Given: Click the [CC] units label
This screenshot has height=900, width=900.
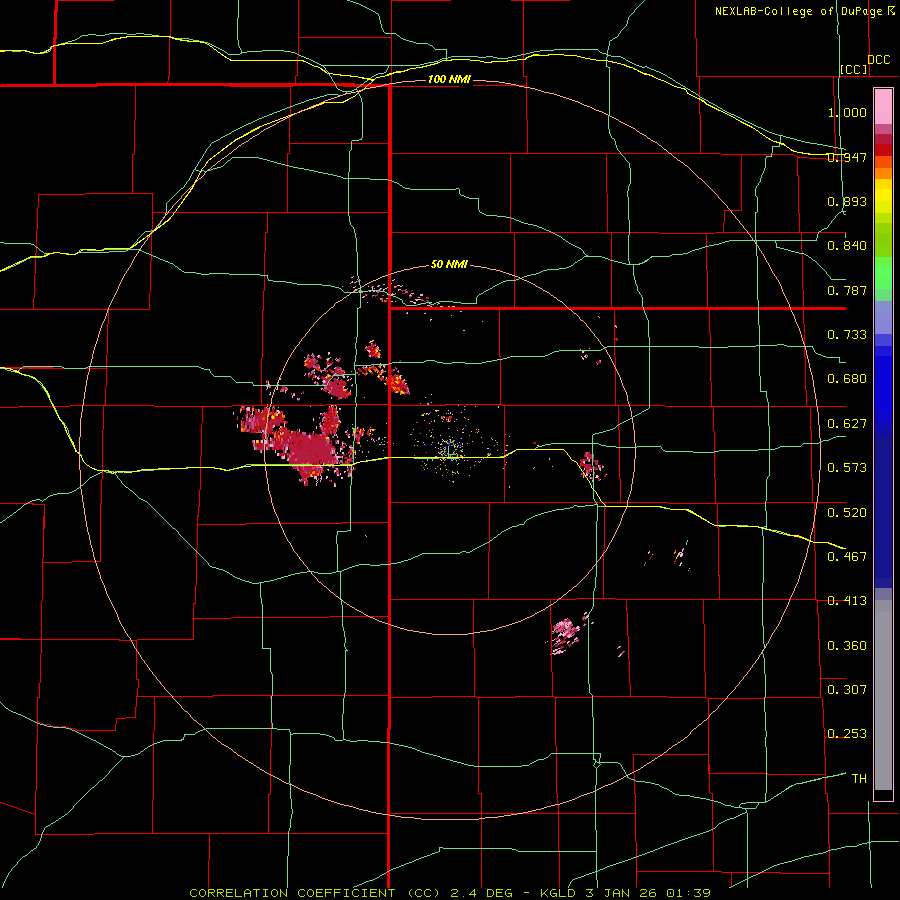Looking at the screenshot, I should tap(854, 69).
